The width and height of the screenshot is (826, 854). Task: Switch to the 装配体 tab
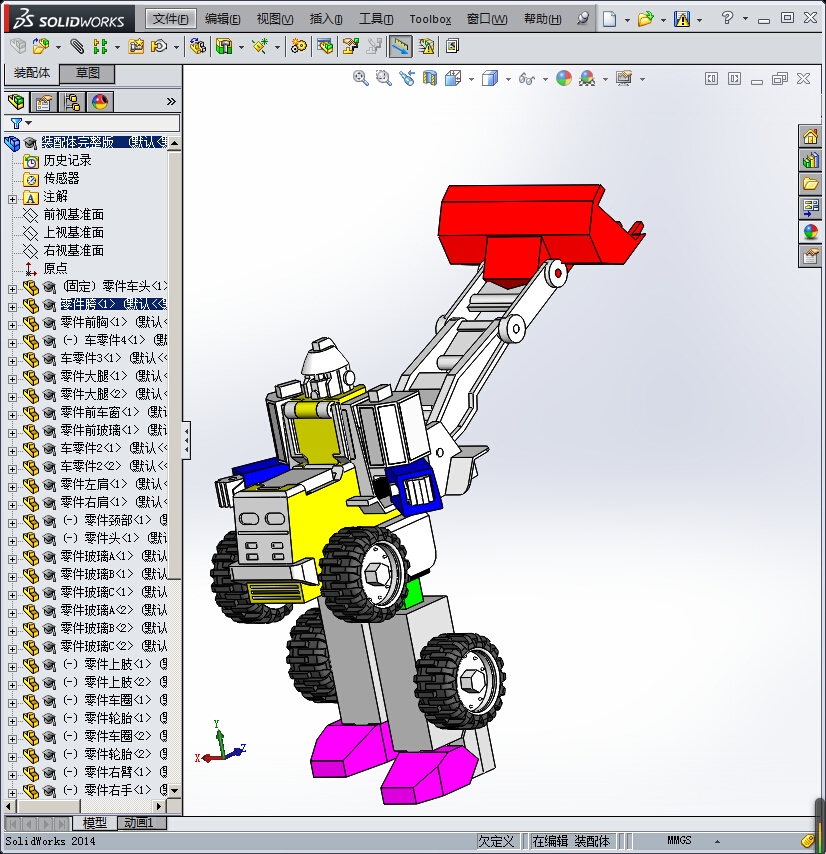coord(32,73)
